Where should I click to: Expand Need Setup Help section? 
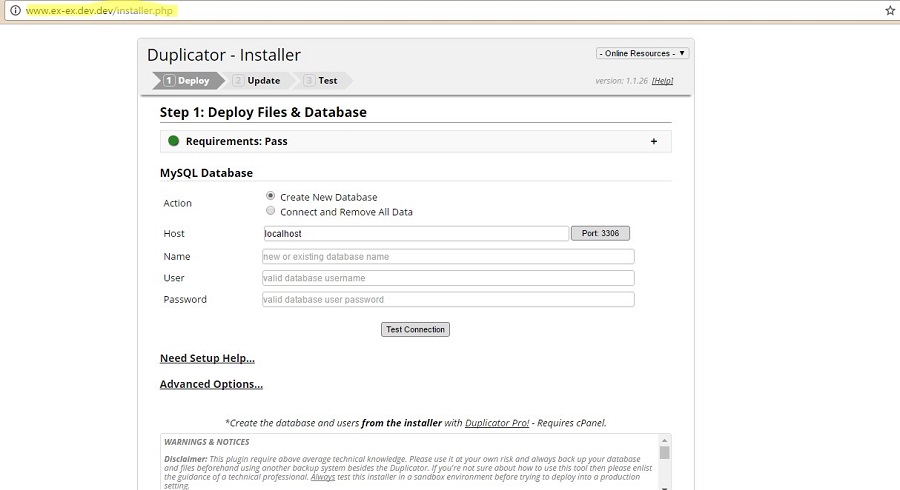pyautogui.click(x=207, y=358)
